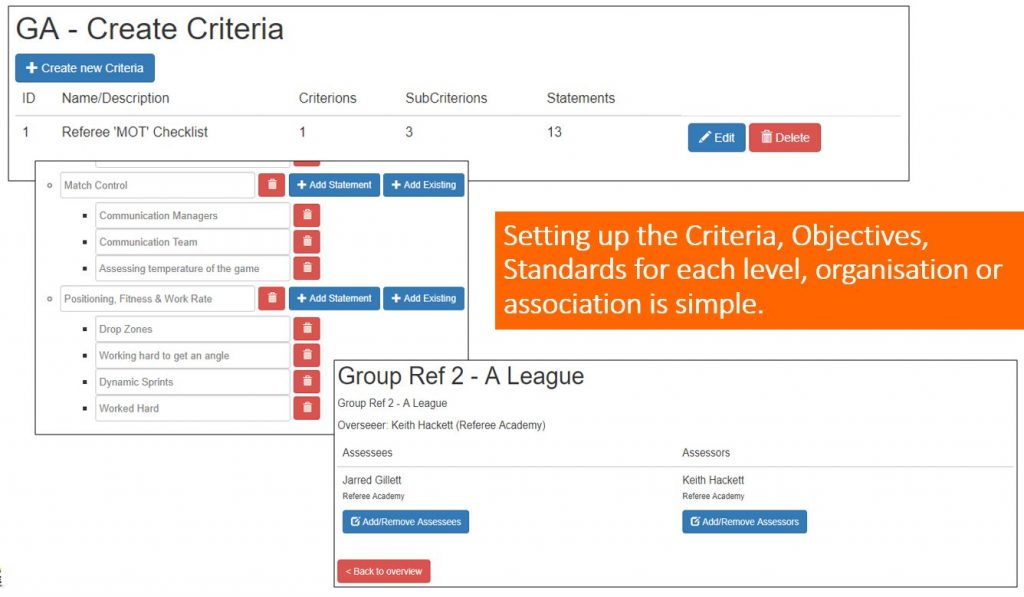Delete the Dynamic Sprints statement

[x=306, y=382]
